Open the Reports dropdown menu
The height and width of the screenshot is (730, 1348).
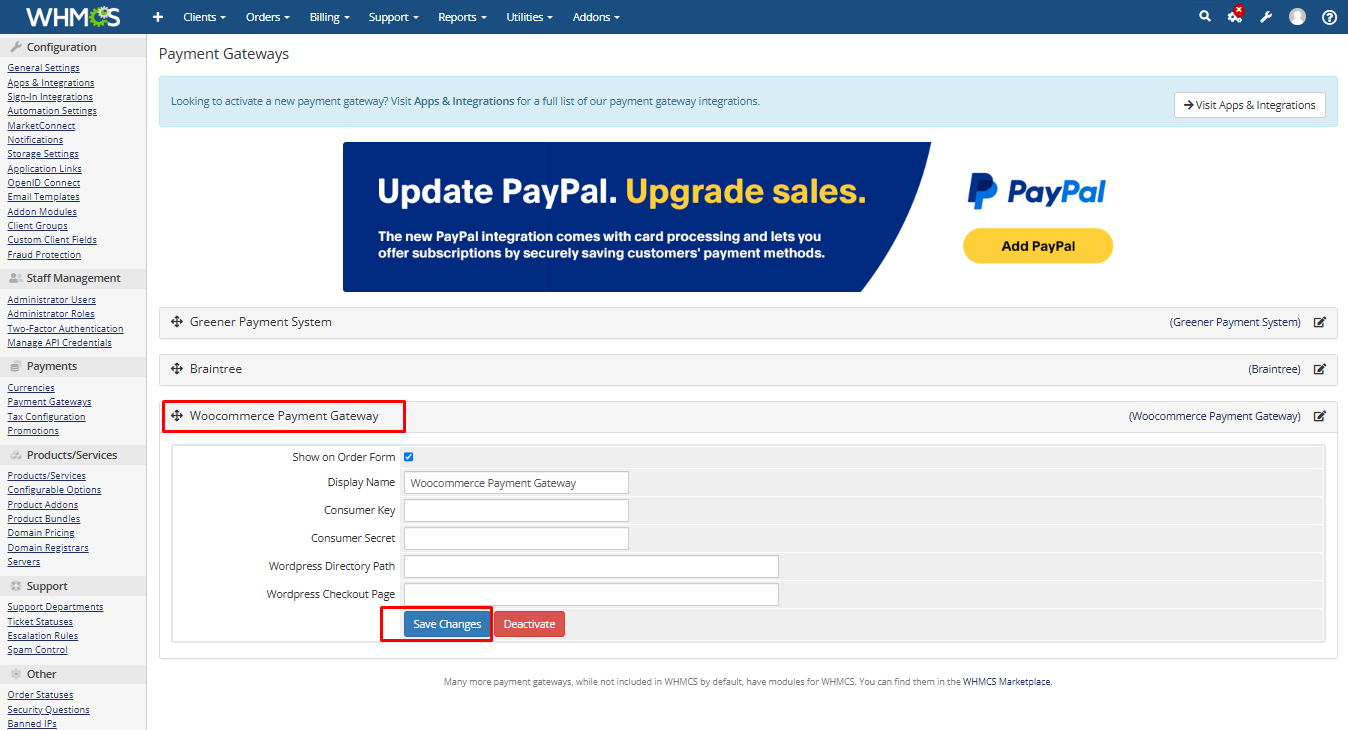pos(462,17)
